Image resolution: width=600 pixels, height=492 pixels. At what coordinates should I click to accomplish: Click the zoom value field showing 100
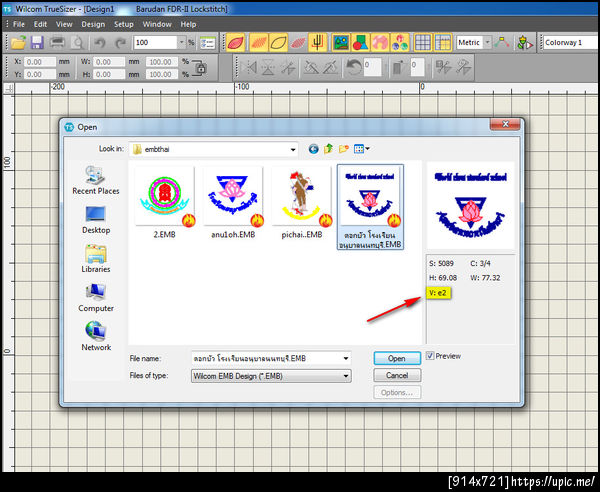pyautogui.click(x=156, y=42)
